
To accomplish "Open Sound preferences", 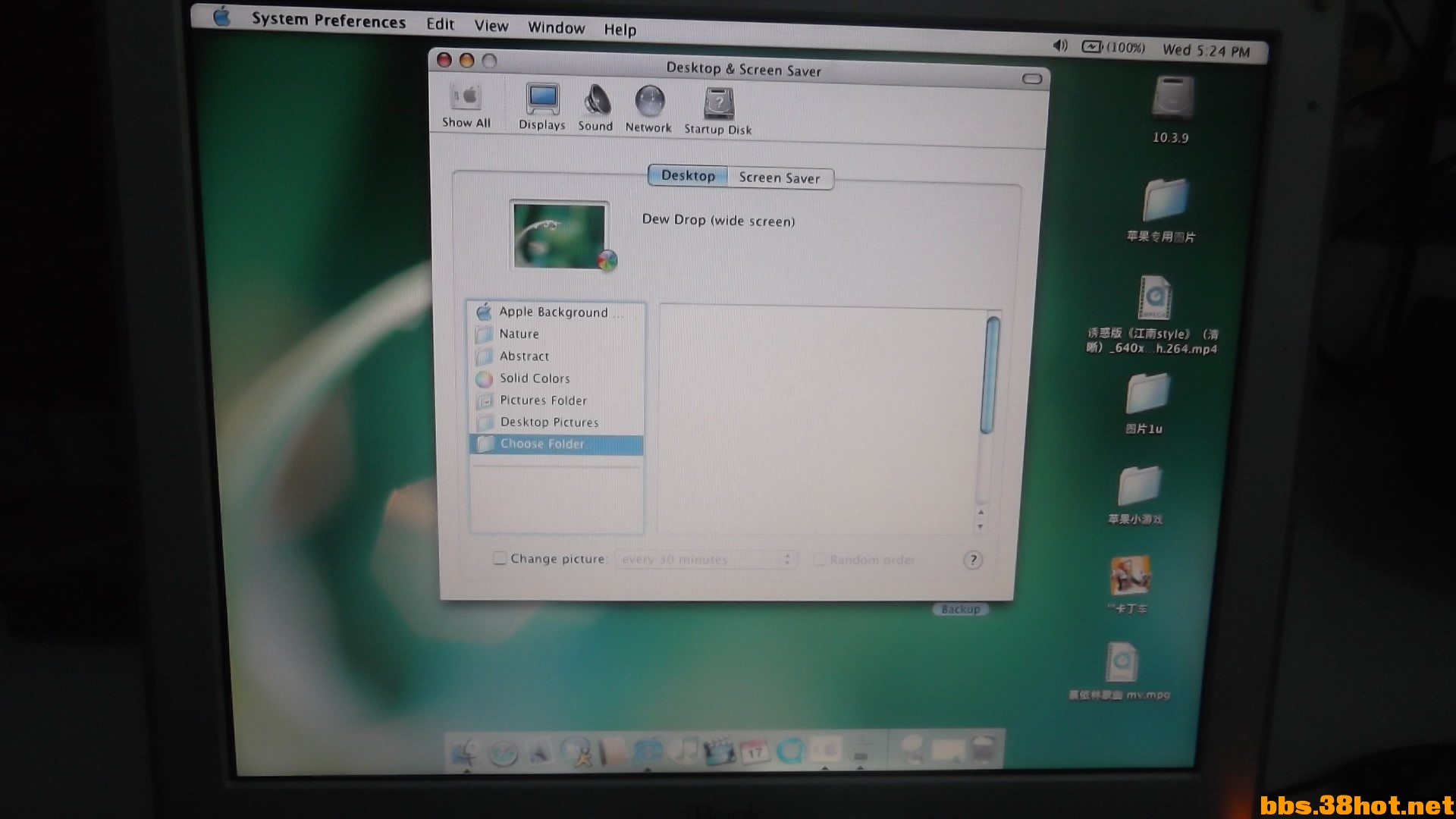I will pyautogui.click(x=595, y=108).
